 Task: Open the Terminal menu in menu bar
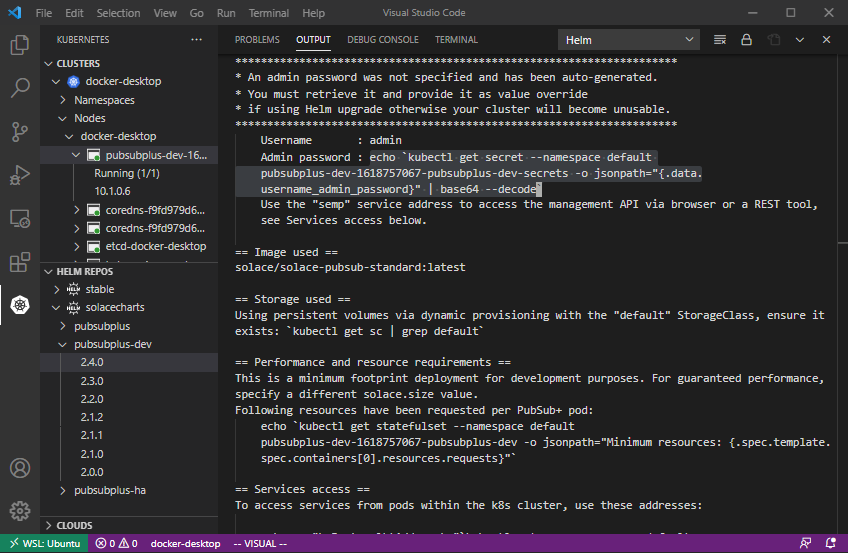pos(268,13)
